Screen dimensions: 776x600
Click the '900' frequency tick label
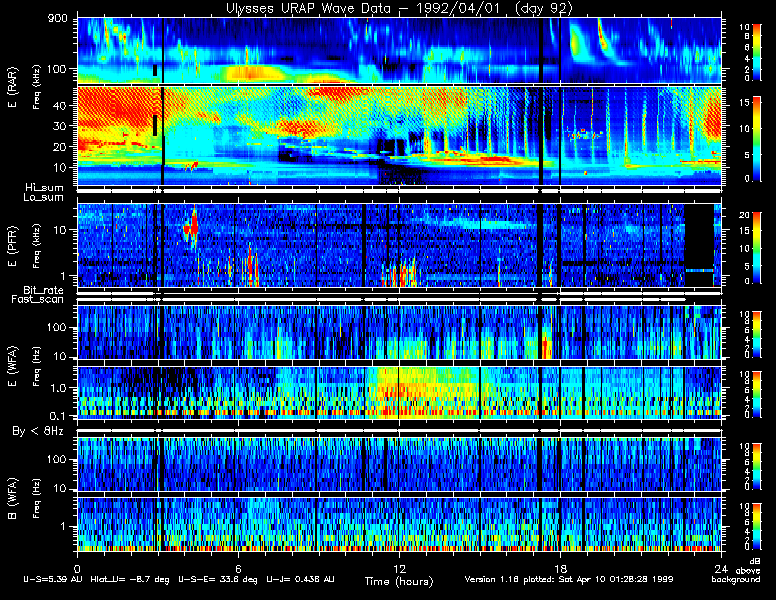57,20
